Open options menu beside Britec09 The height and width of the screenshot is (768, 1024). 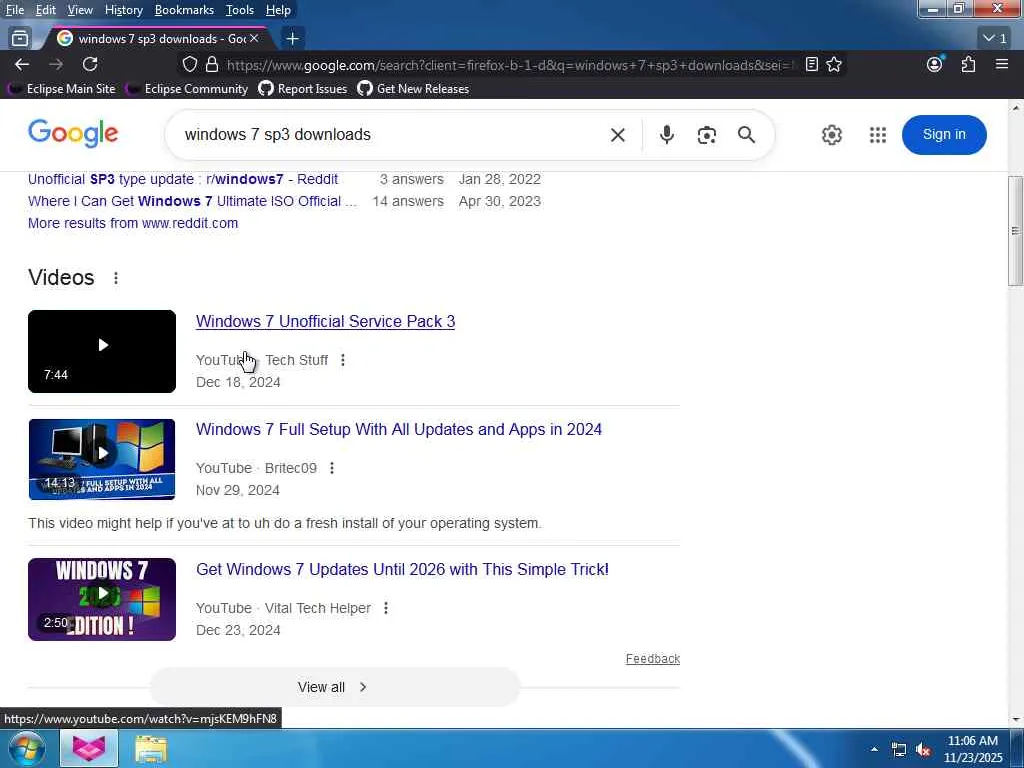(332, 468)
